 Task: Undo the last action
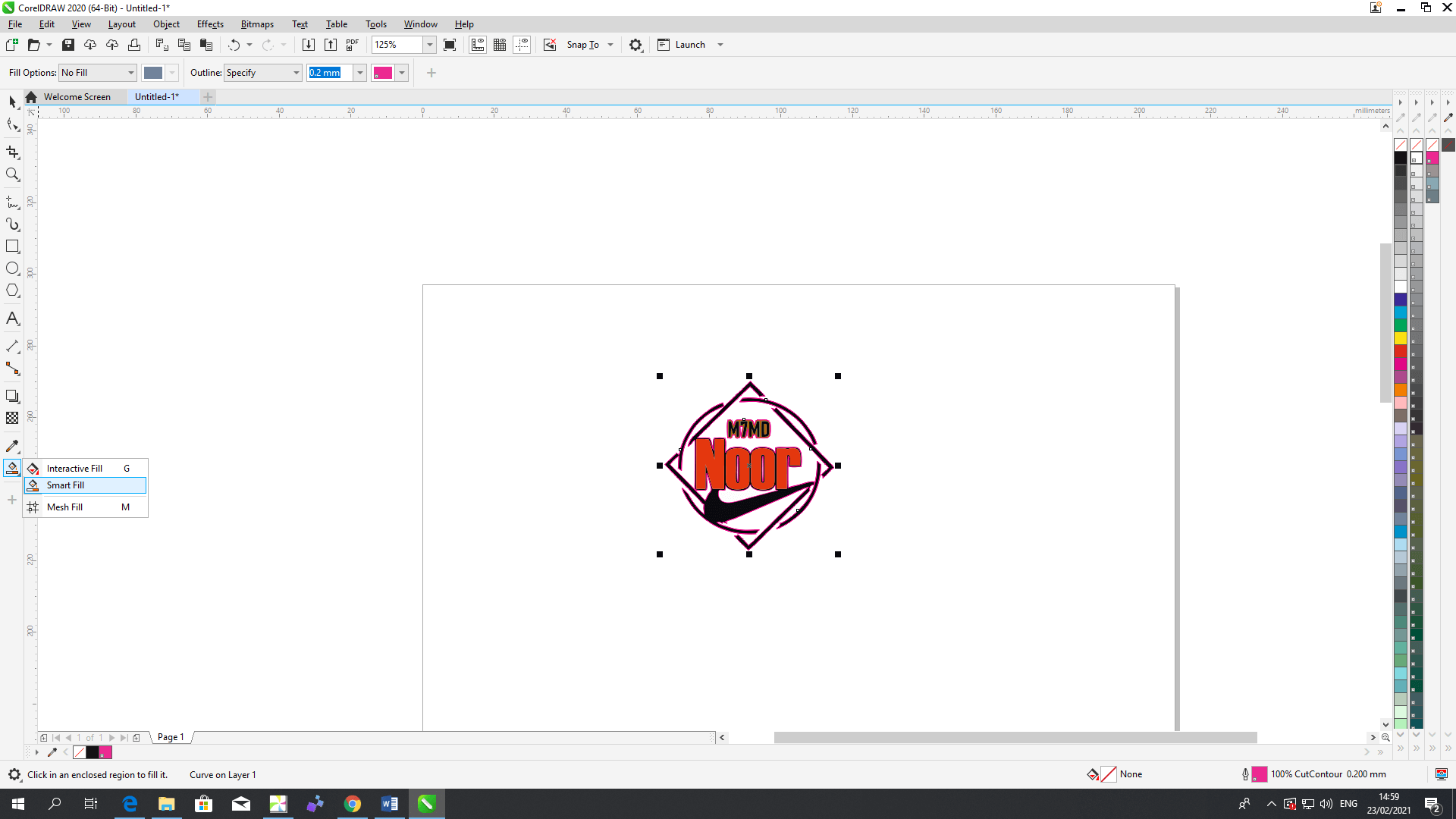coord(234,45)
